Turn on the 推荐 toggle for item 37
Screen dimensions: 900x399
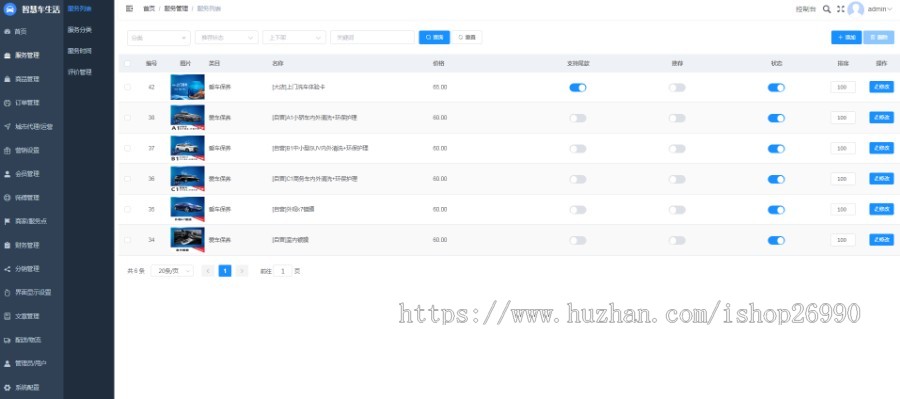(x=677, y=149)
